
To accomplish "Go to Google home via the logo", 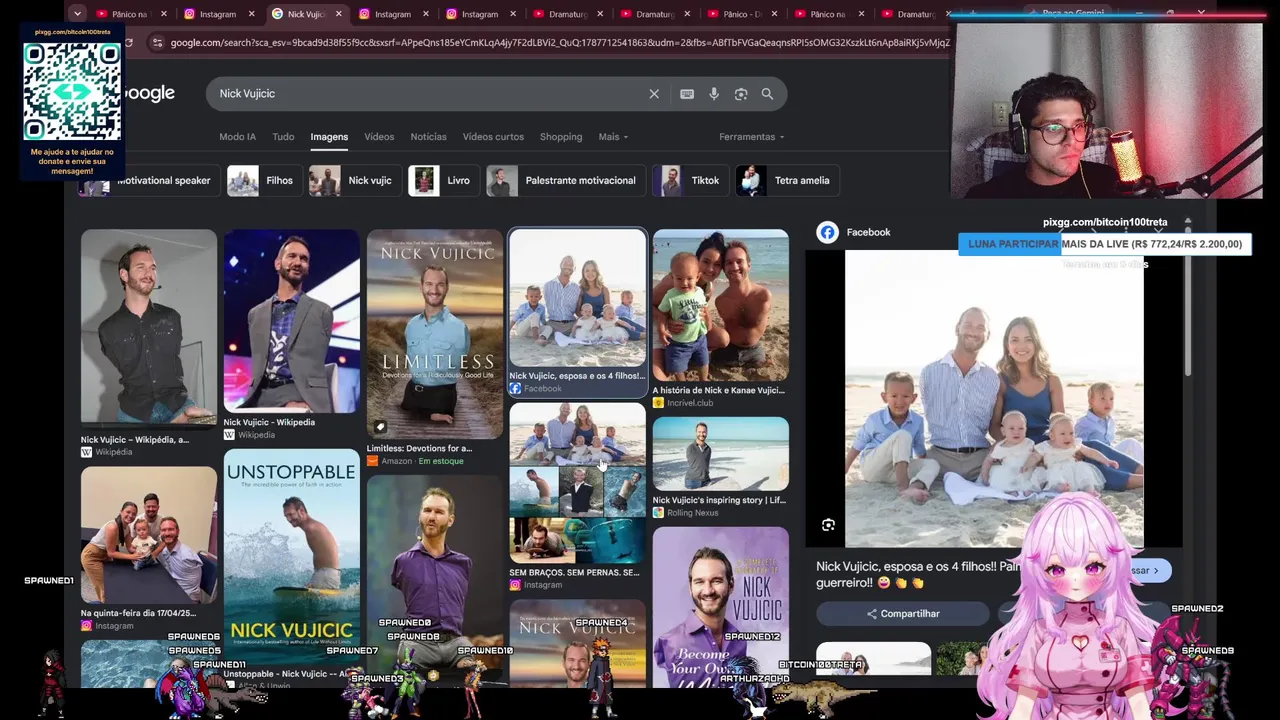I will point(150,93).
